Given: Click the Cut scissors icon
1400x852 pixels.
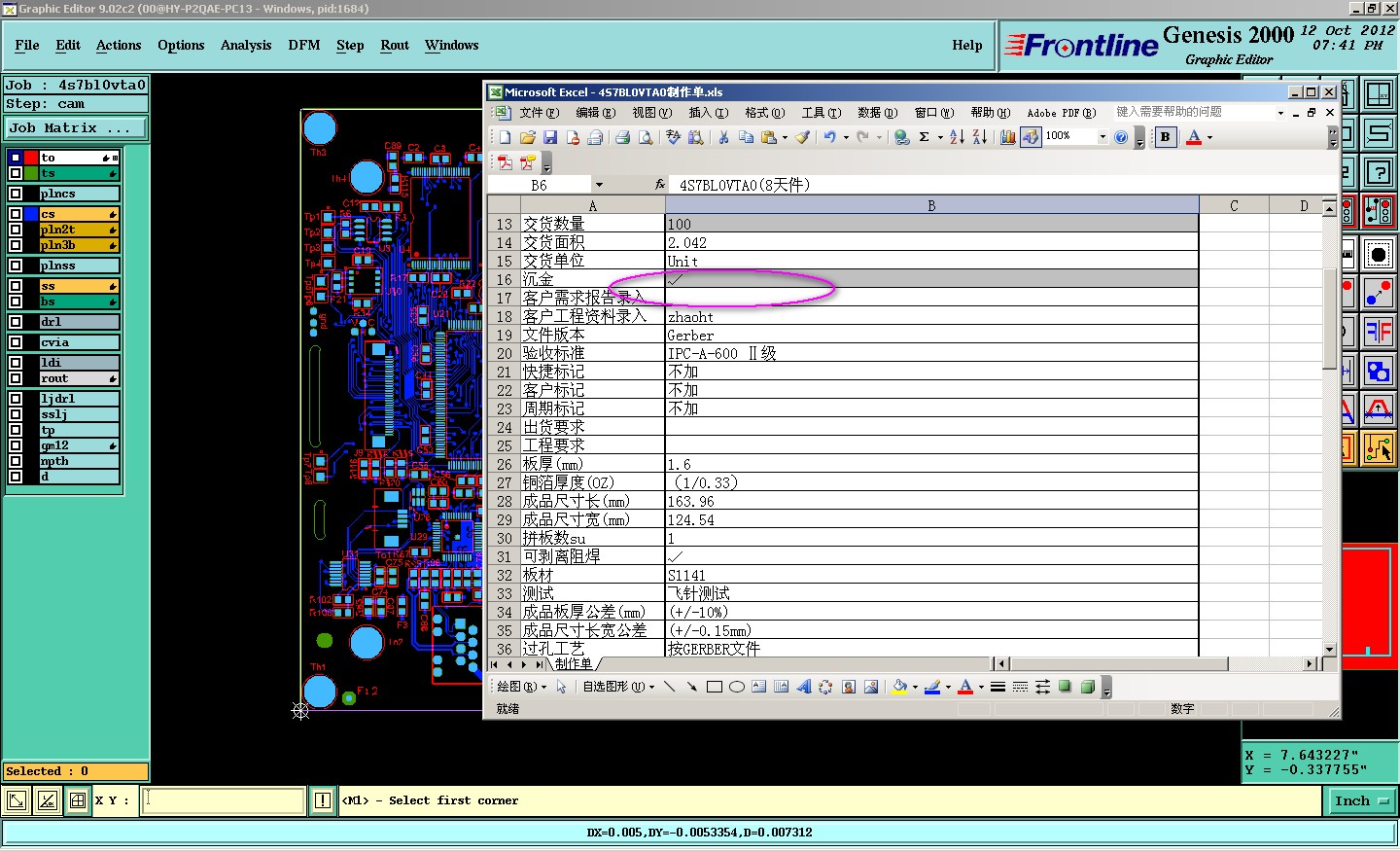Looking at the screenshot, I should pos(723,137).
